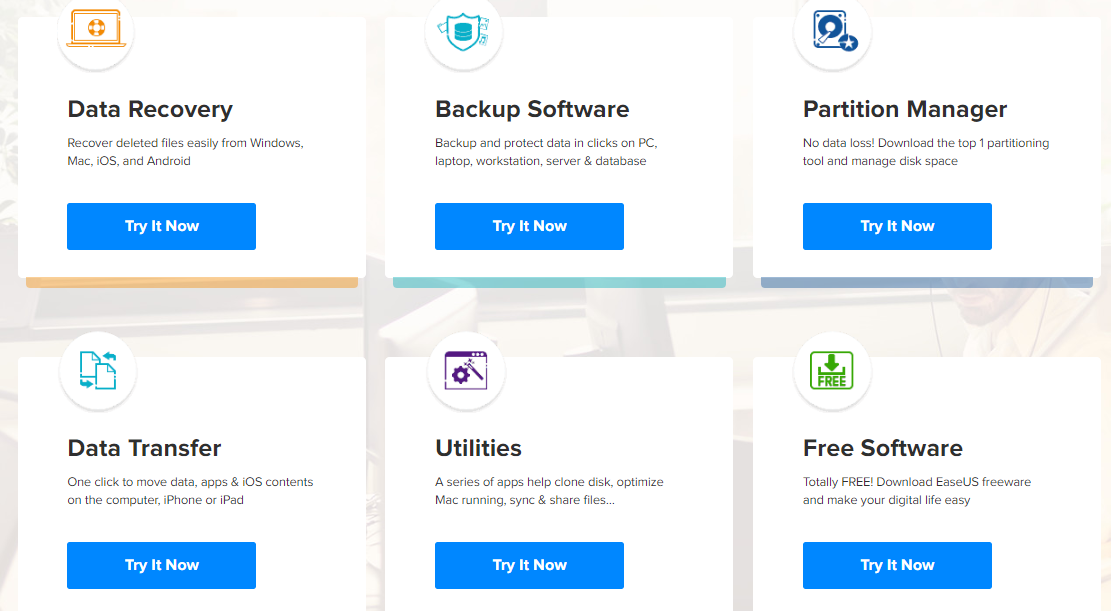This screenshot has width=1111, height=611.
Task: Try Data Recovery now
Action: 162,226
